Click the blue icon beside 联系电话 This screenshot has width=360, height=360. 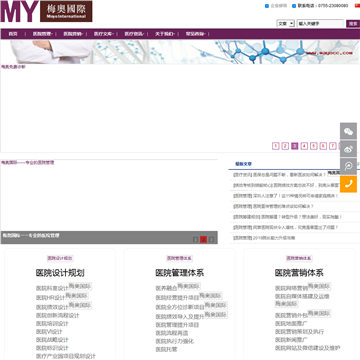click(294, 6)
